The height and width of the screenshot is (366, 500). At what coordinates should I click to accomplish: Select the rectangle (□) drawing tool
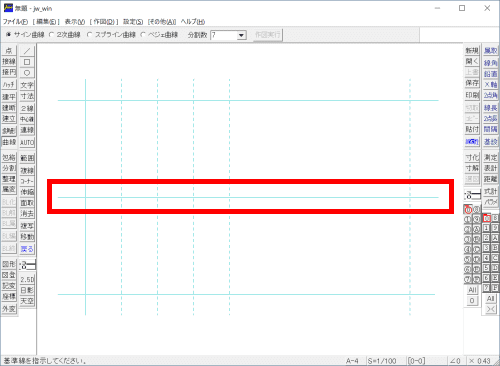tap(27, 62)
